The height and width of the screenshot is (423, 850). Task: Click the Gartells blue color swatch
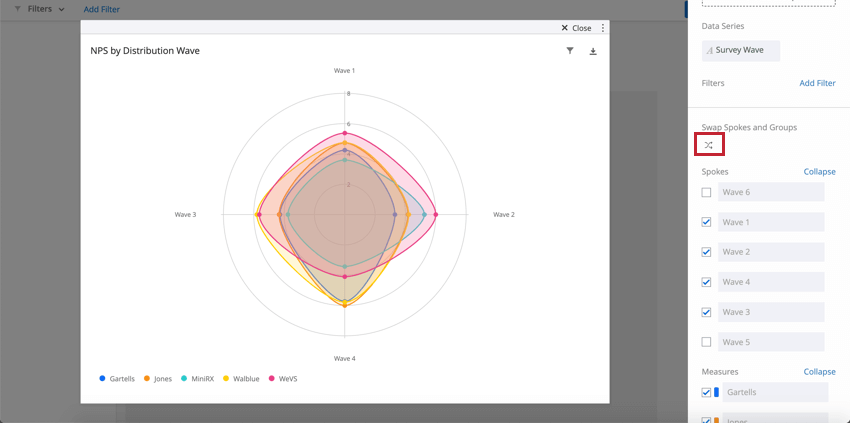click(x=716, y=393)
